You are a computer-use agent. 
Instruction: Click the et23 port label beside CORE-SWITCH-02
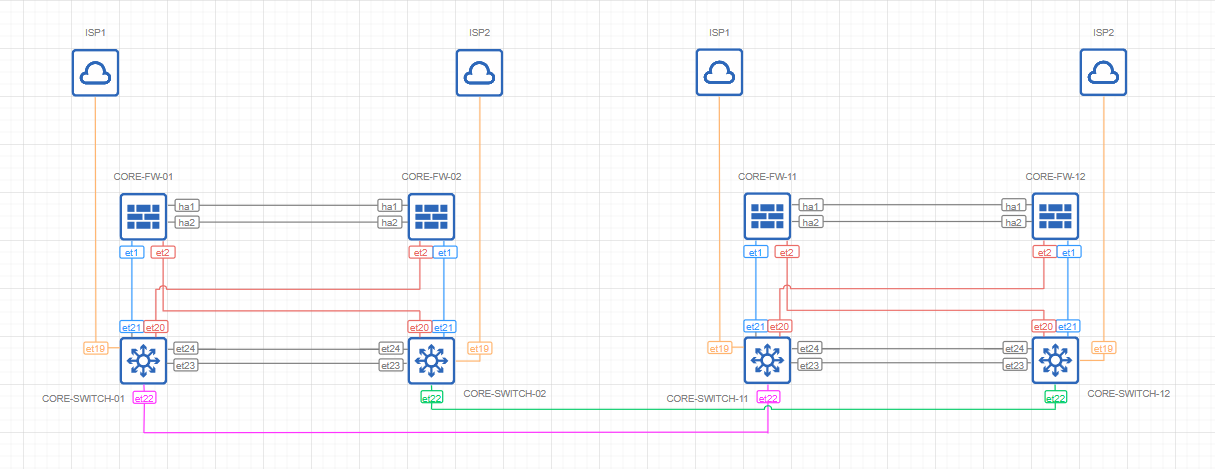389,365
